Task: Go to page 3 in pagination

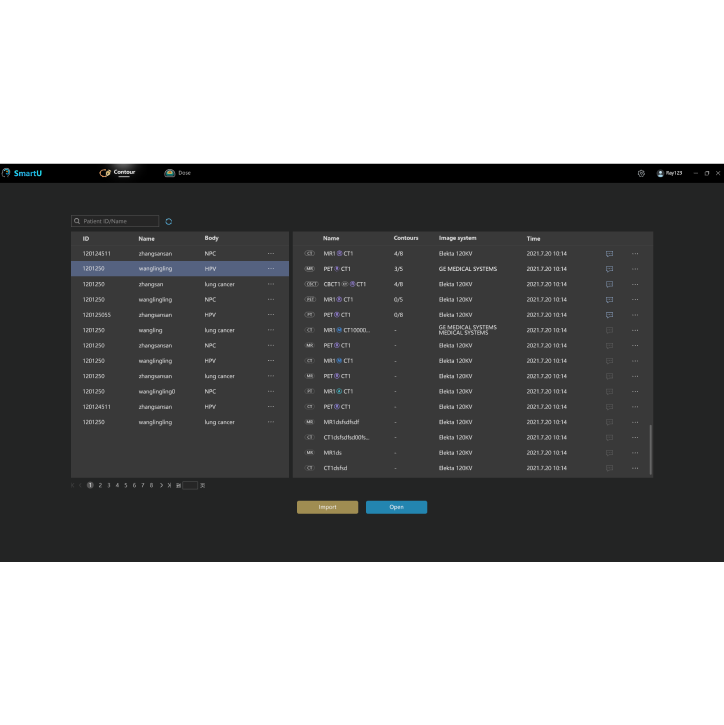Action: coord(108,485)
